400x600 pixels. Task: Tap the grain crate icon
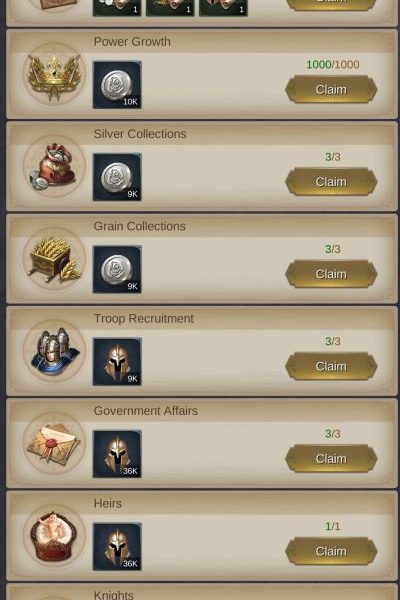pos(54,259)
